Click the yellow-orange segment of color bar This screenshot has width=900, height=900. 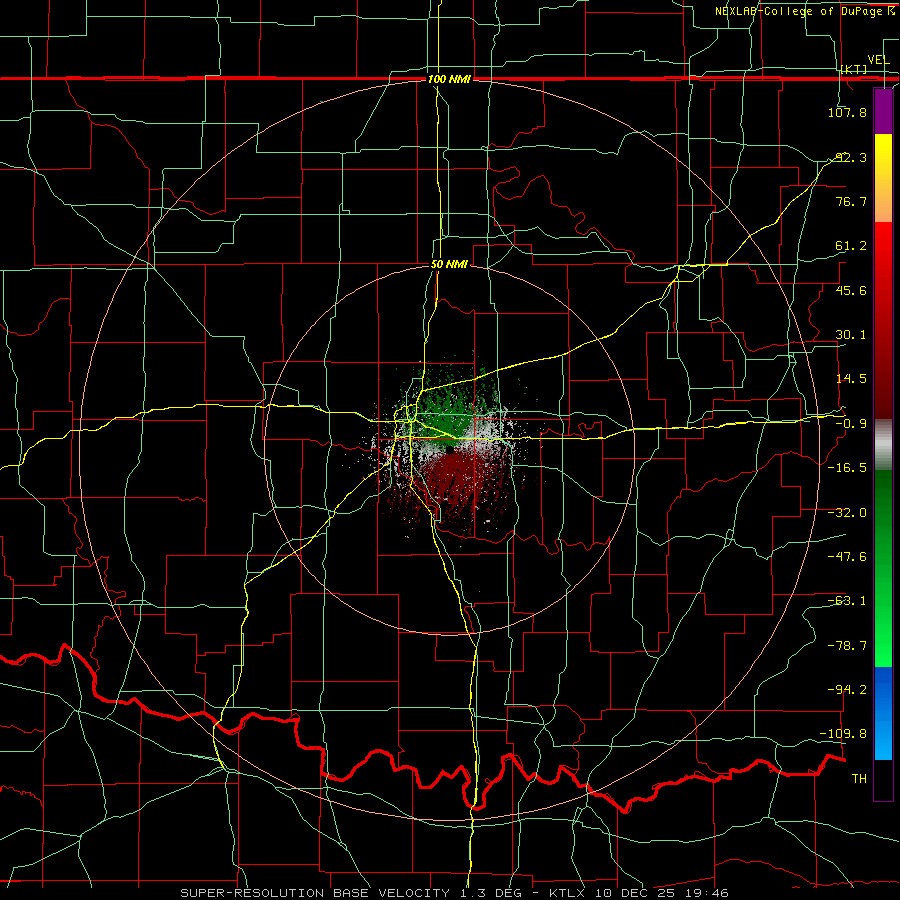(x=883, y=178)
